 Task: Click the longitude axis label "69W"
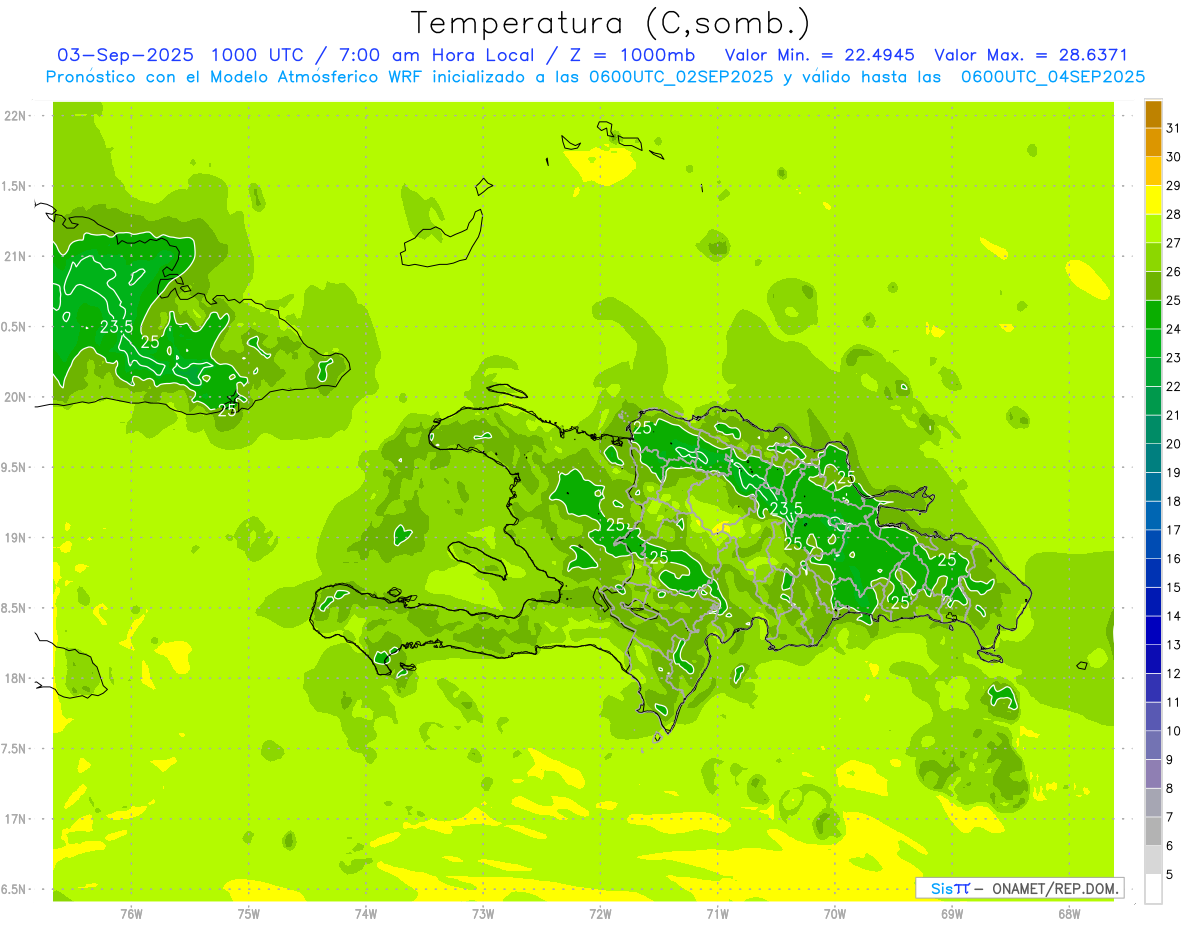coord(952,914)
